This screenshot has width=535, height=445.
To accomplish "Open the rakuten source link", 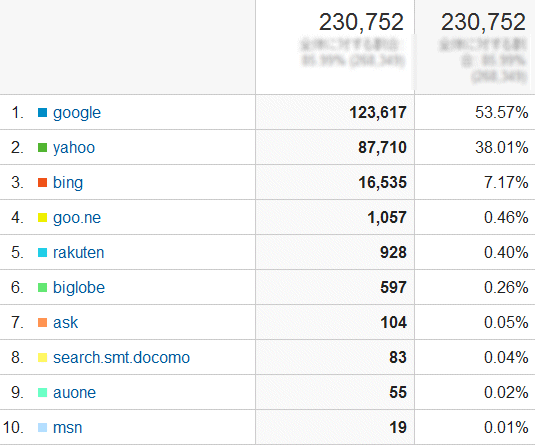I will point(78,253).
